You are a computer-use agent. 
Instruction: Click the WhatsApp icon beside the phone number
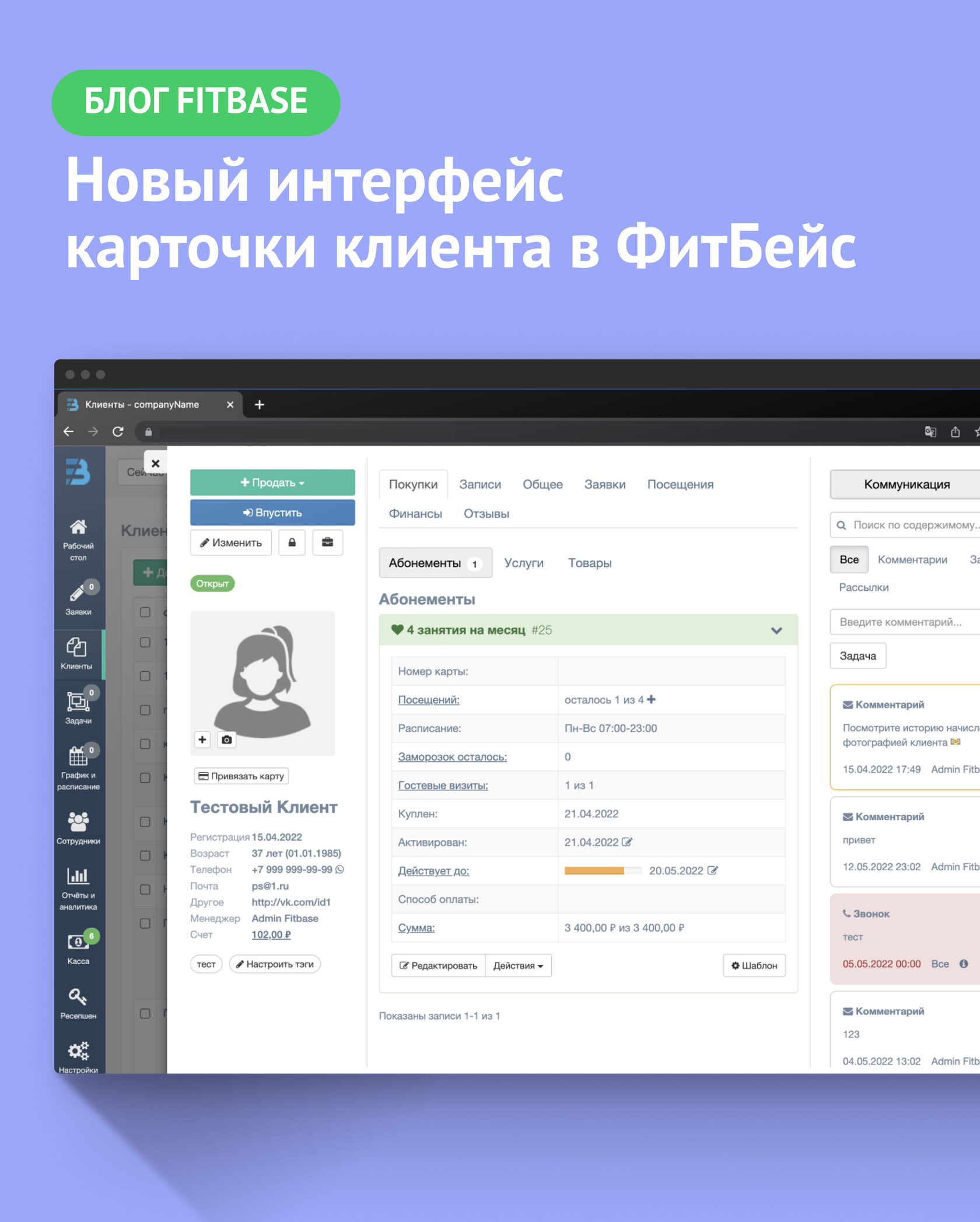(340, 870)
